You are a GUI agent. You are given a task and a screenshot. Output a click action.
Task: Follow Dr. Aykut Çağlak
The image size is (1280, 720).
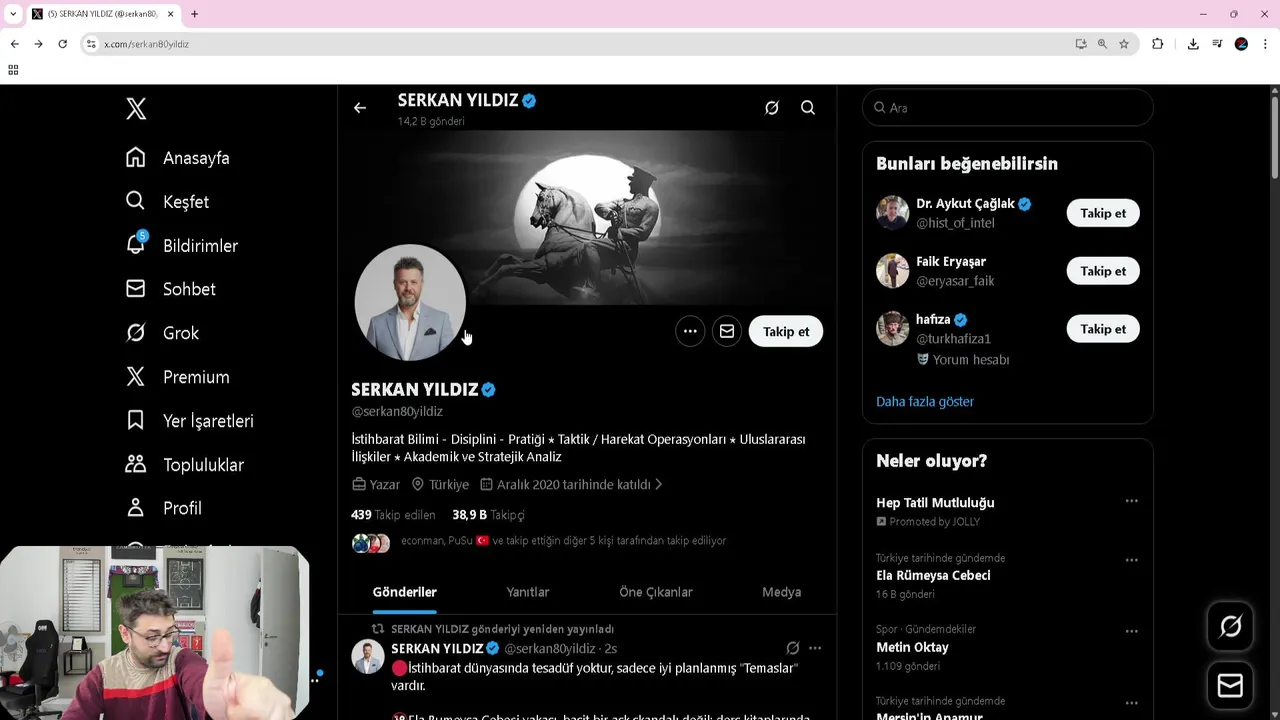pos(1103,213)
